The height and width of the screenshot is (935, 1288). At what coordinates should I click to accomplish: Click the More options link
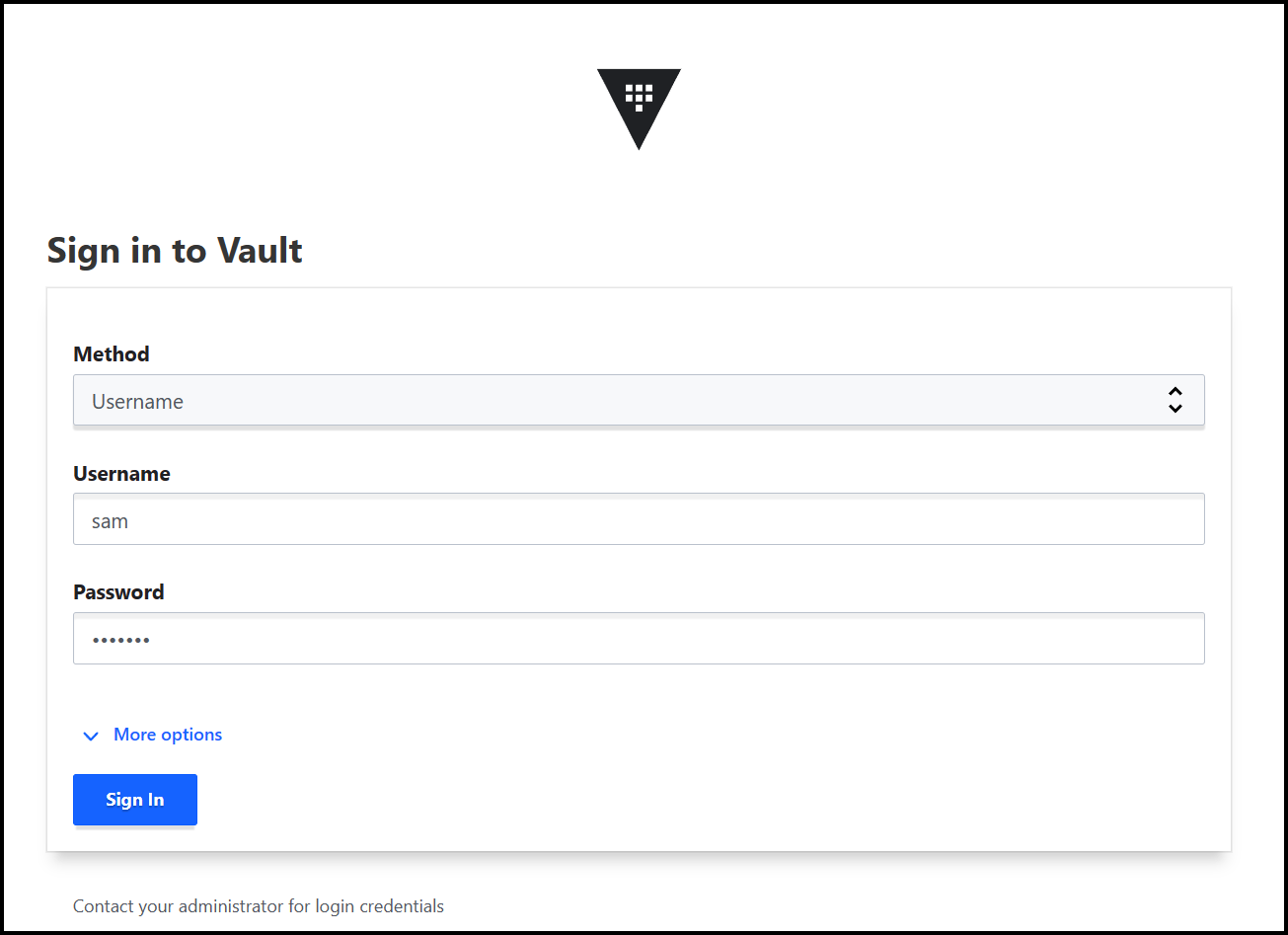coord(167,734)
